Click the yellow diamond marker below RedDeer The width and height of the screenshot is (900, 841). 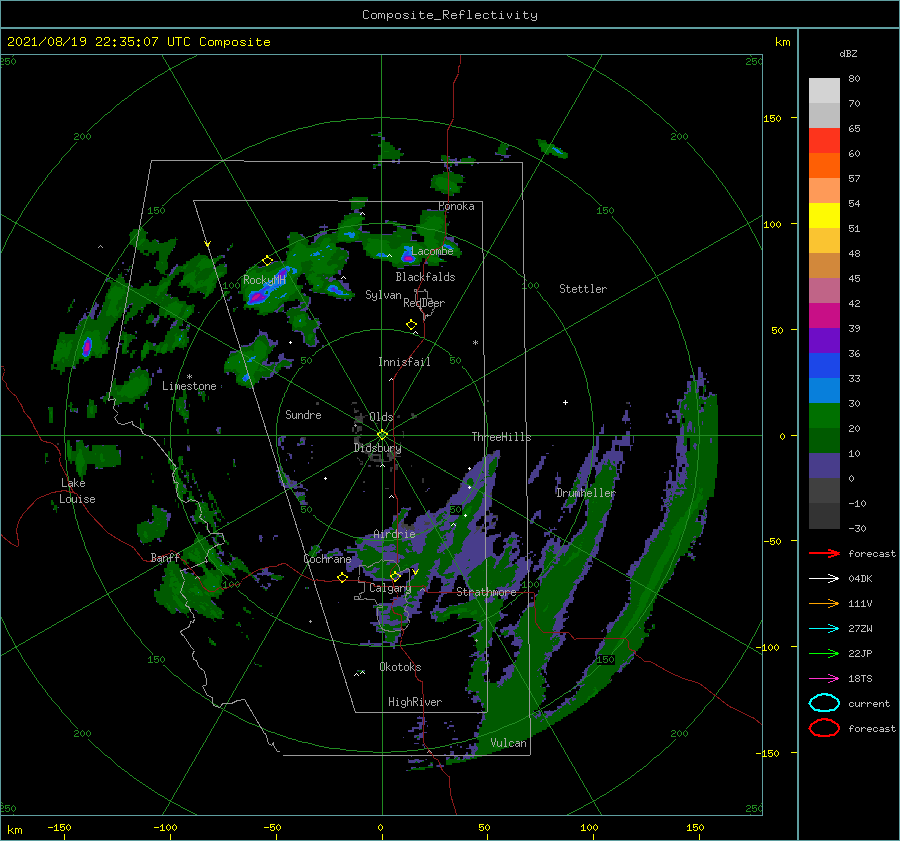(x=411, y=325)
